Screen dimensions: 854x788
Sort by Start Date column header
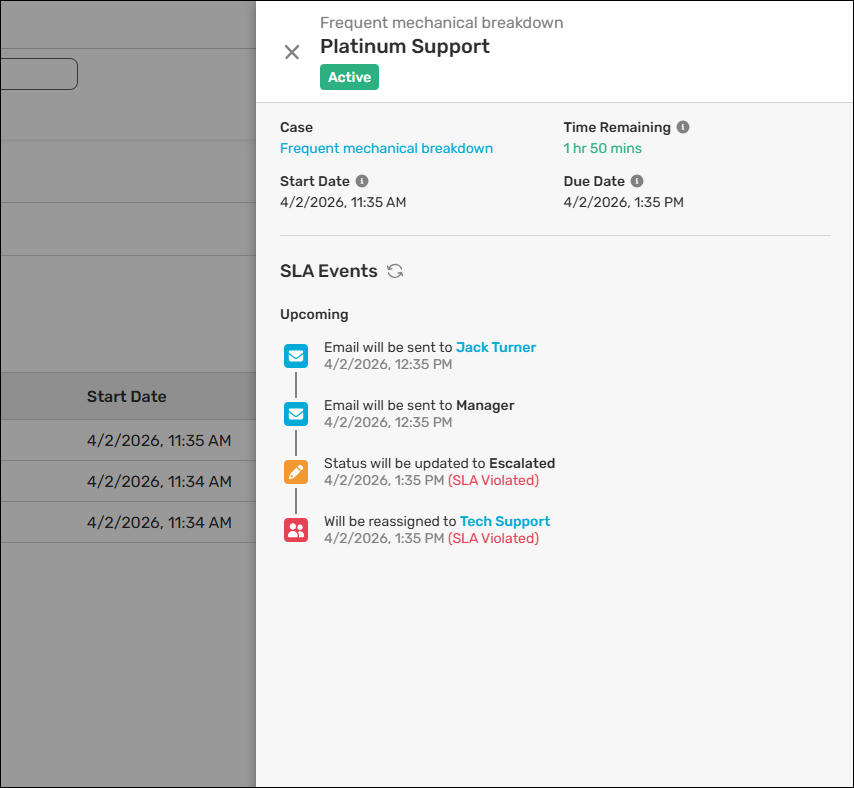click(127, 397)
